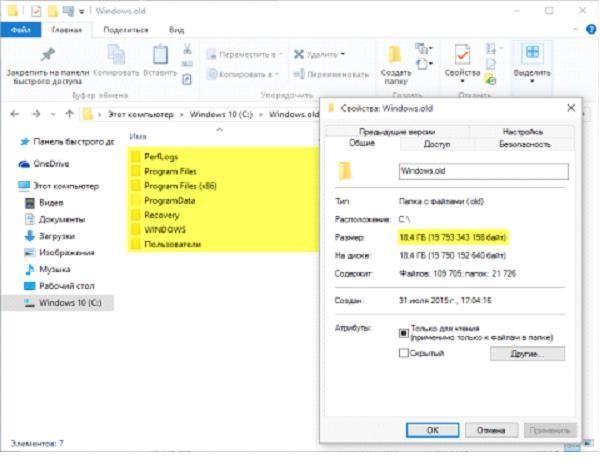Image resolution: width=600 pixels, height=471 pixels.
Task: Open the Выделить dropdown arrow
Action: tap(532, 81)
